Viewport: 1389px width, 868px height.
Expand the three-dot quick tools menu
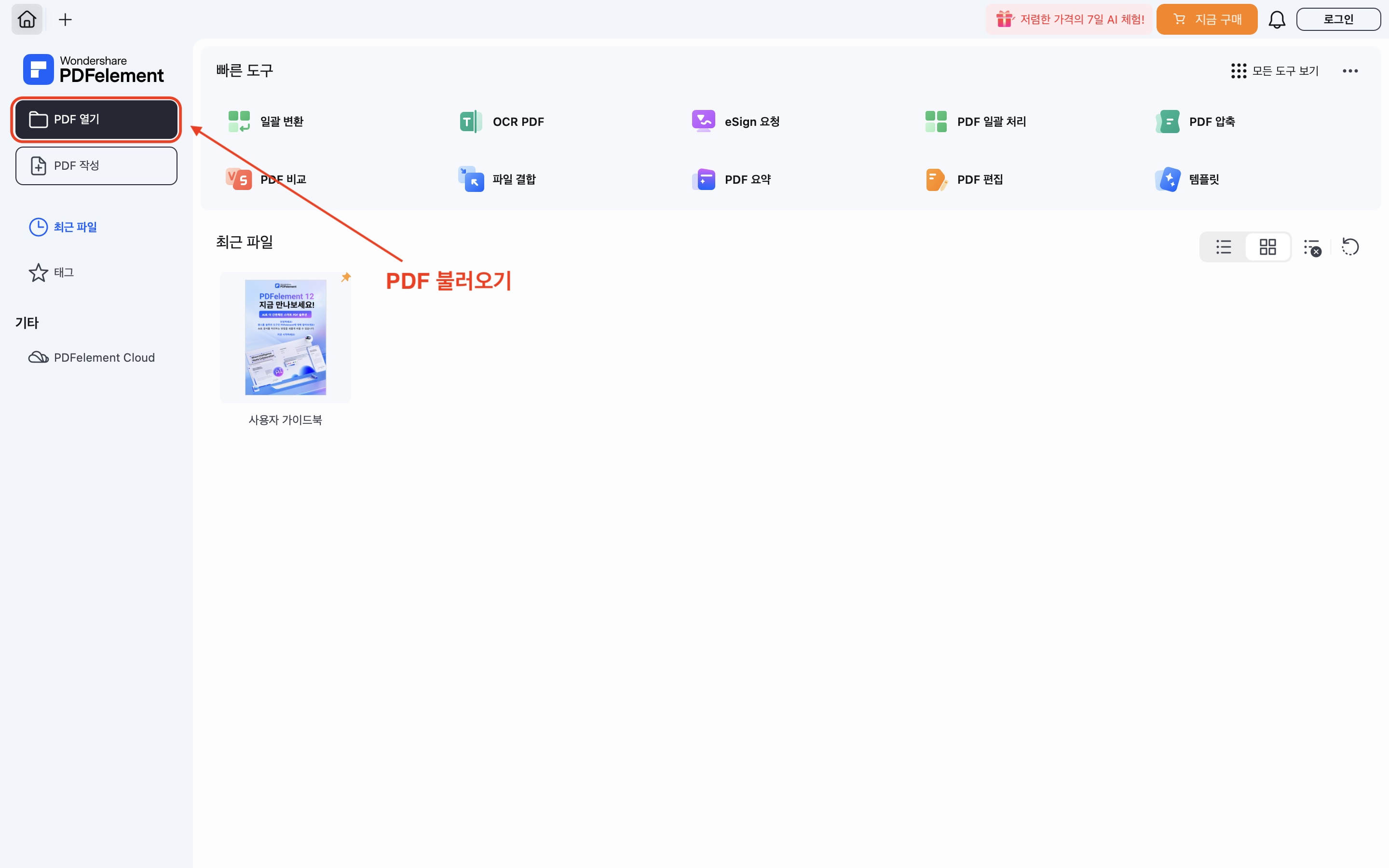click(x=1350, y=71)
